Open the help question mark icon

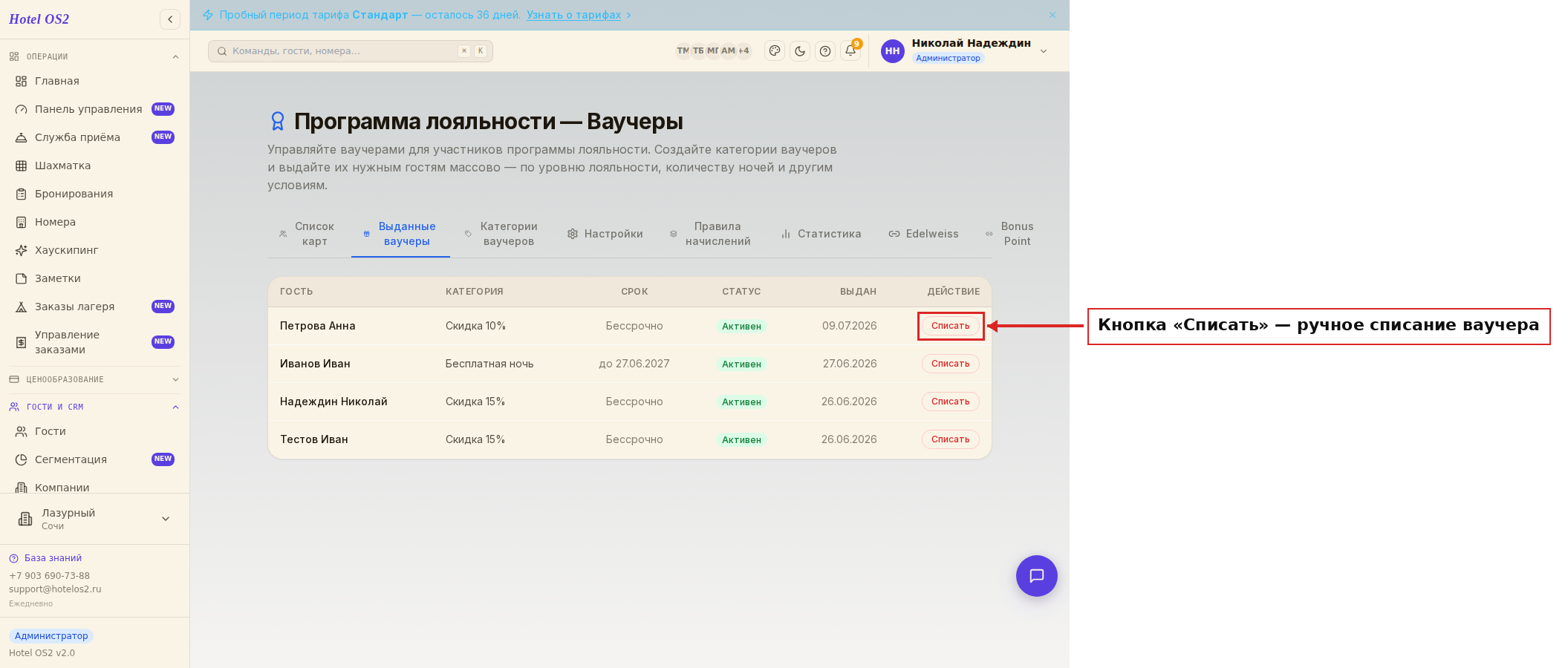point(825,51)
